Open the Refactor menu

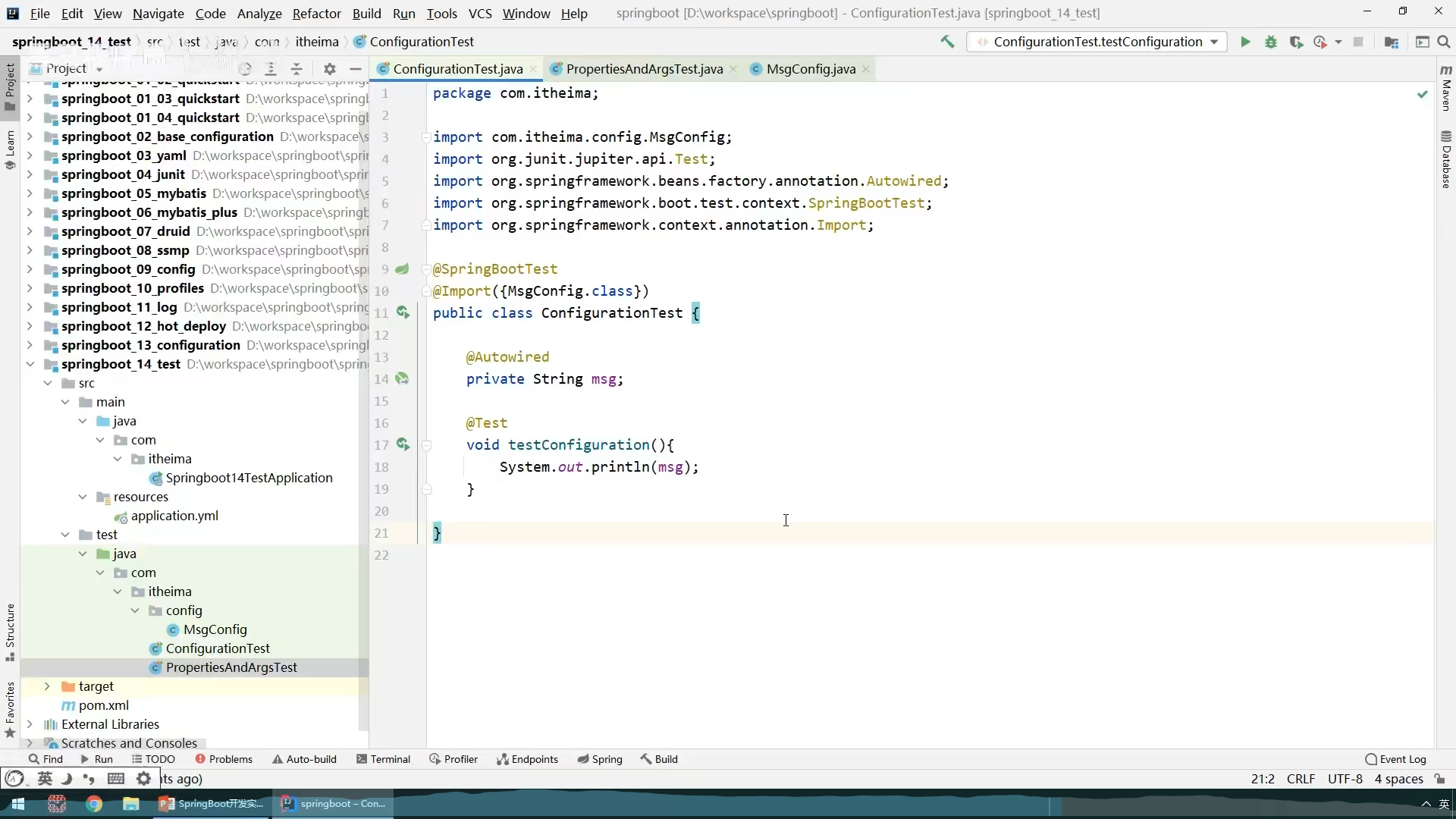coord(316,14)
